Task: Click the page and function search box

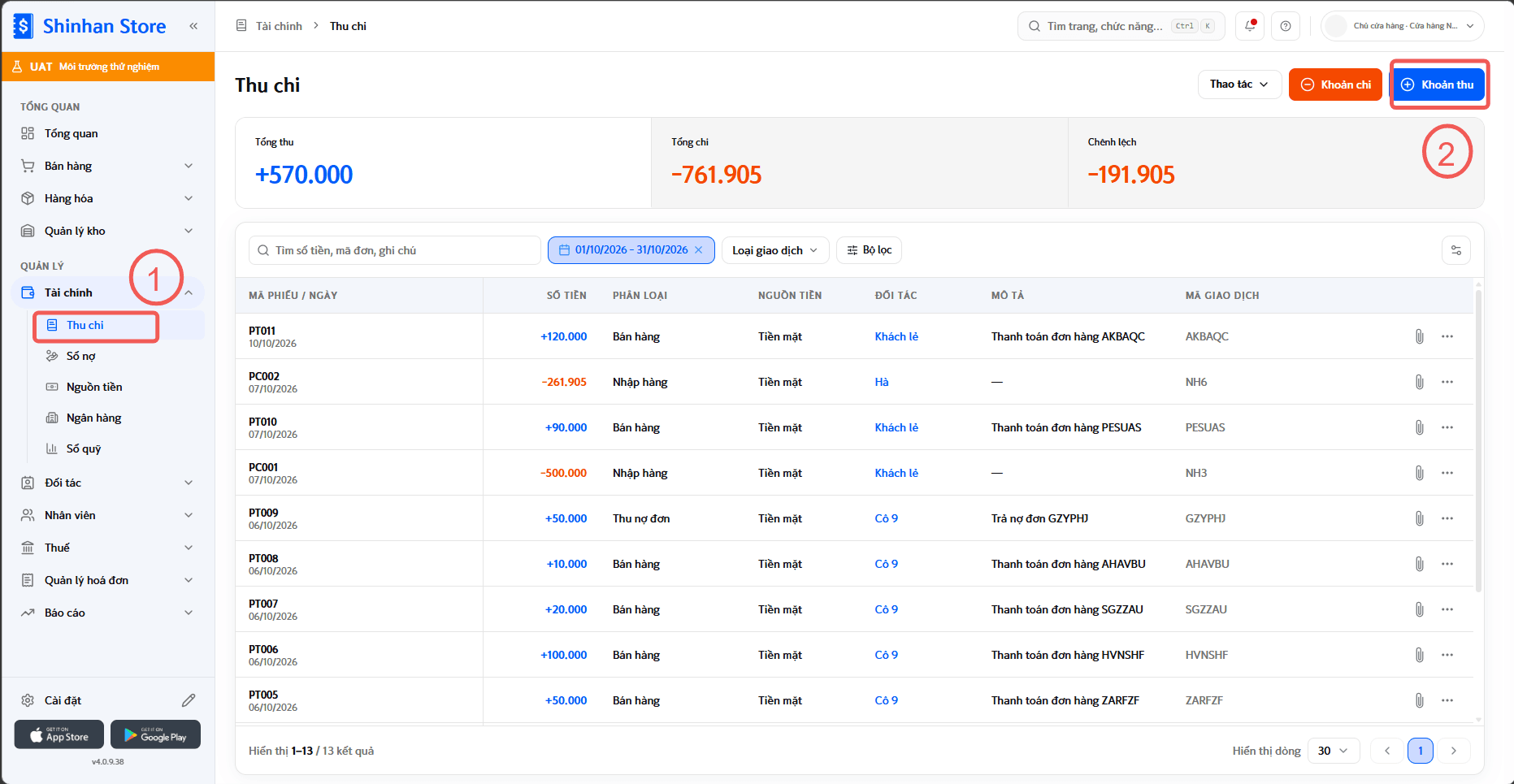Action: (1121, 26)
